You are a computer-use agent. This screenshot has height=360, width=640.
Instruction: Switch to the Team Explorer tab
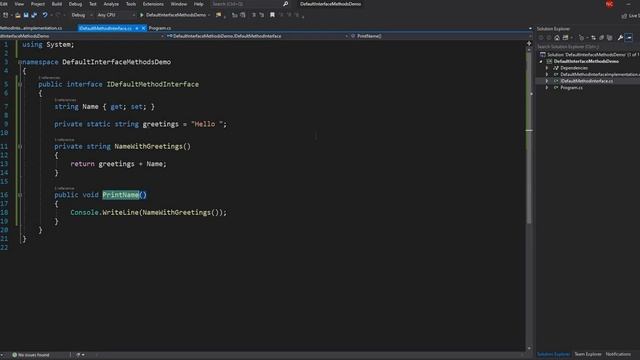(588, 354)
